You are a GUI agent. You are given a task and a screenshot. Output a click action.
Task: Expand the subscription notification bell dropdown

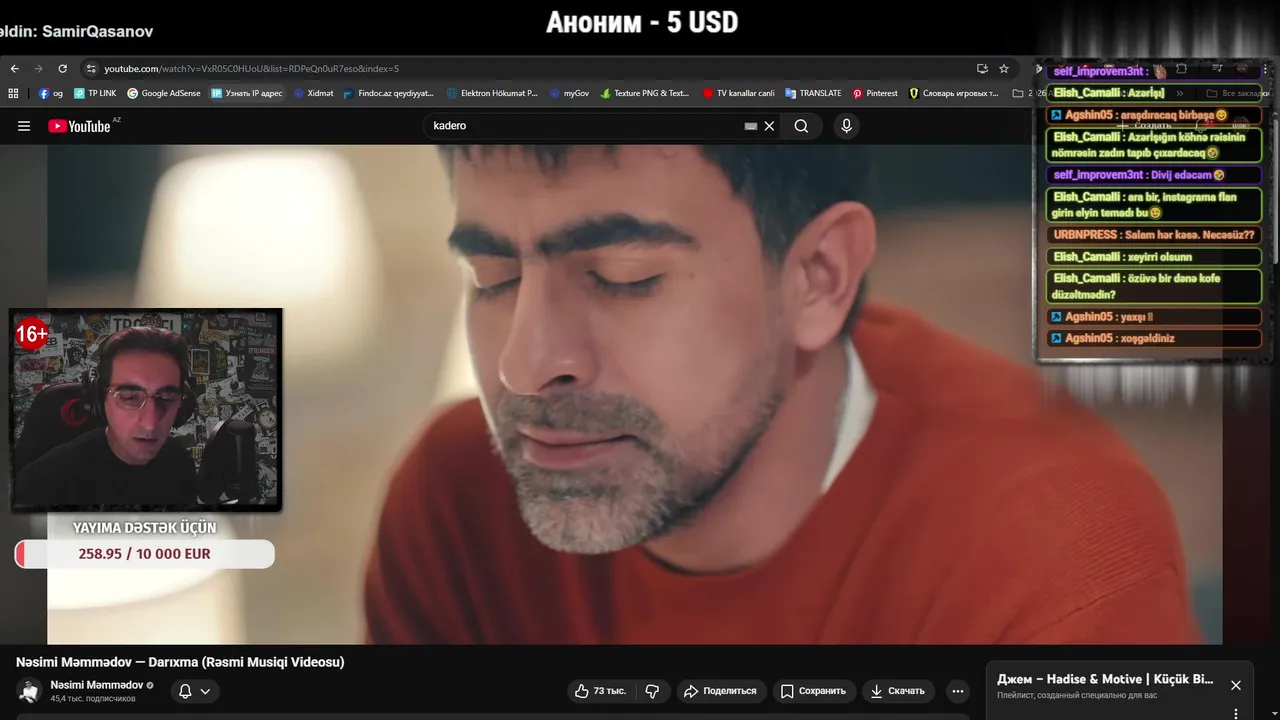pos(195,691)
